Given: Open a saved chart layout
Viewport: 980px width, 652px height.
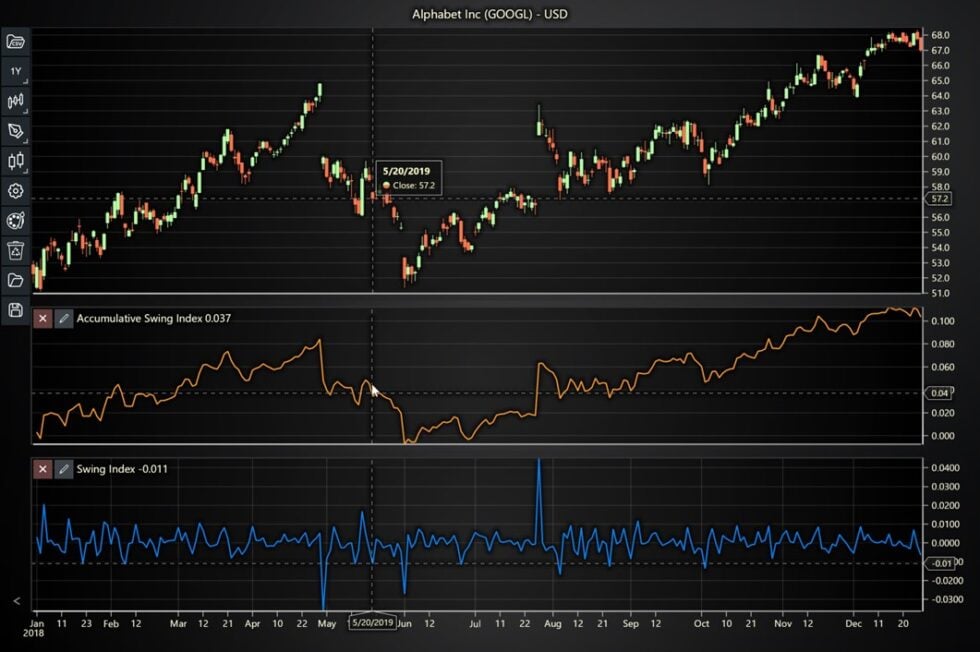Looking at the screenshot, I should click(14, 281).
